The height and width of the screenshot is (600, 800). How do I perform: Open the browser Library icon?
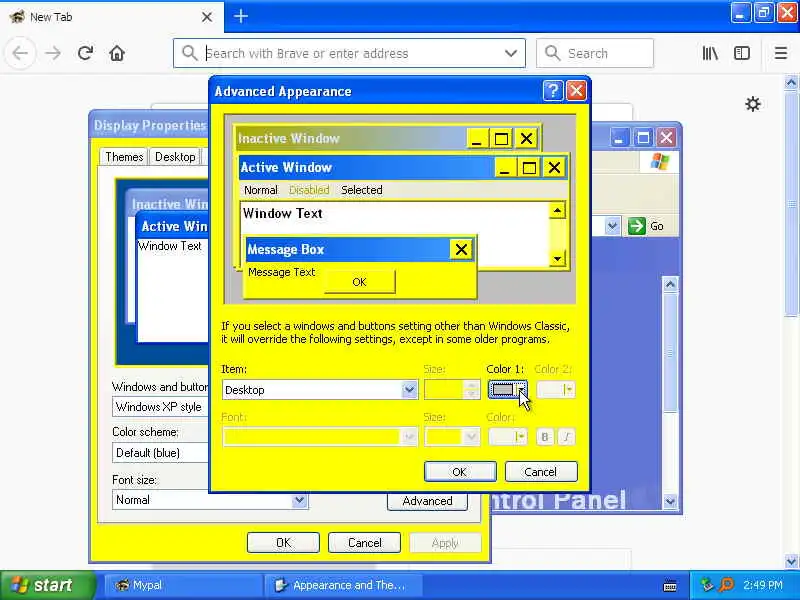[710, 53]
